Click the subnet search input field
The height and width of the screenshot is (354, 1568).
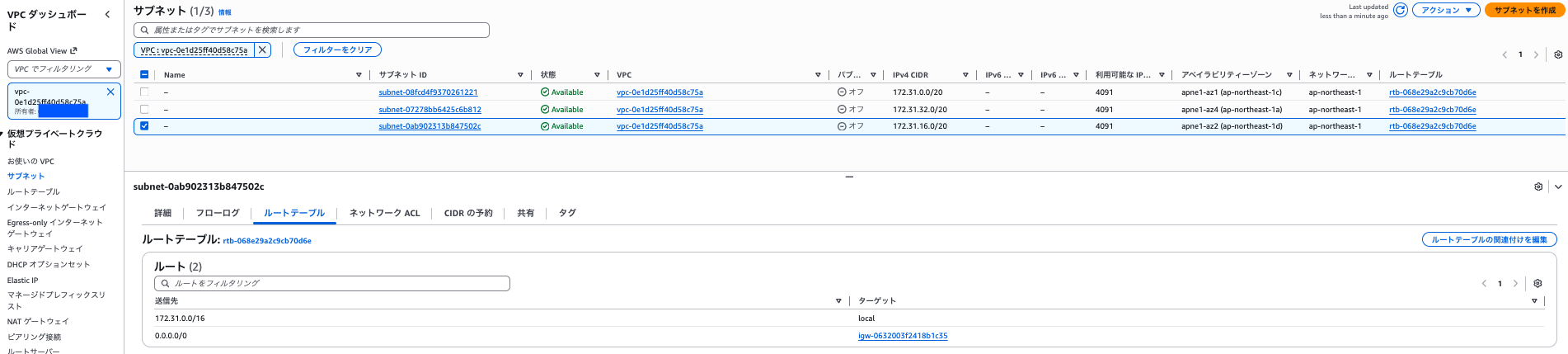312,30
